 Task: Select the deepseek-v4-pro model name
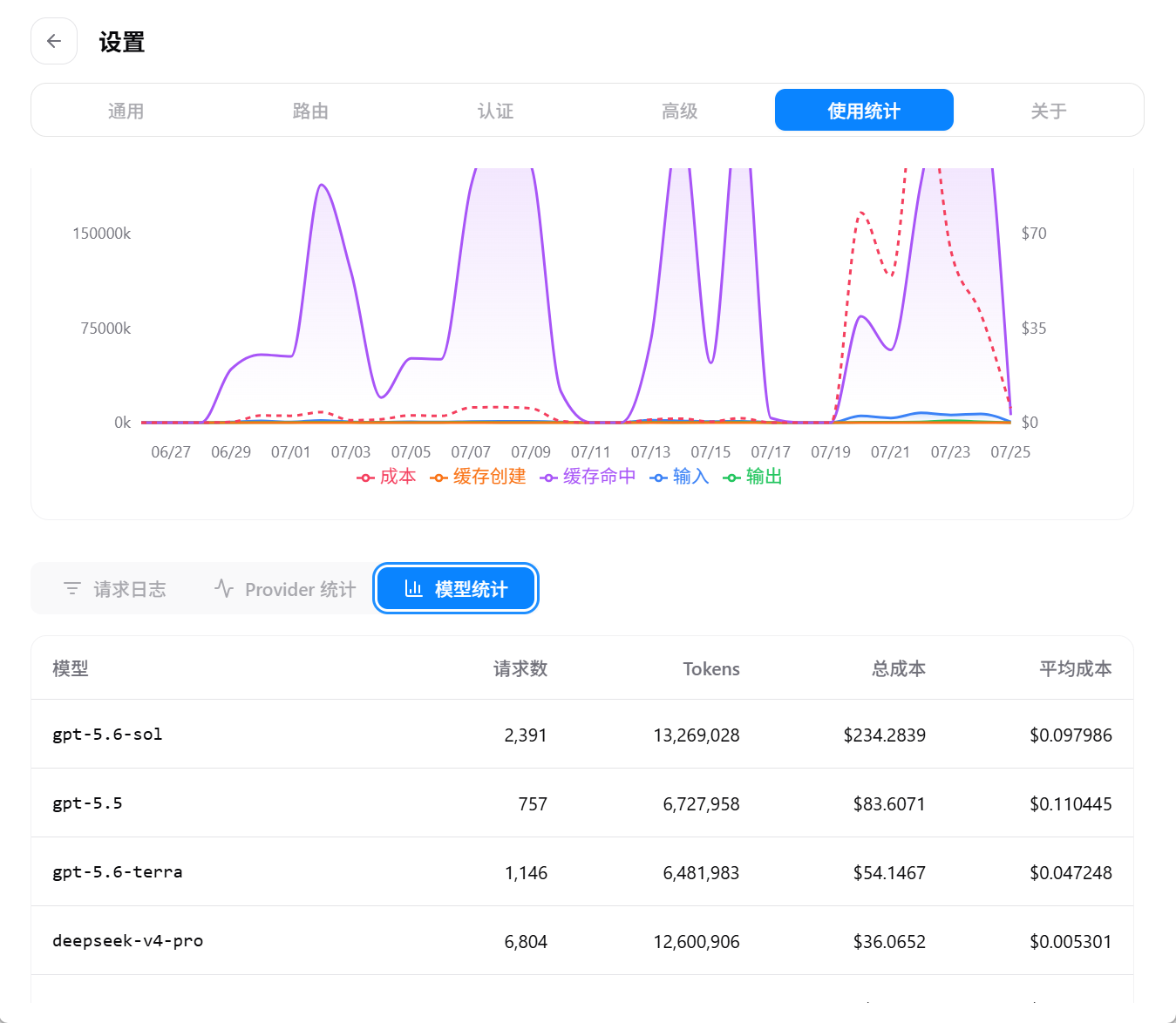pos(128,940)
